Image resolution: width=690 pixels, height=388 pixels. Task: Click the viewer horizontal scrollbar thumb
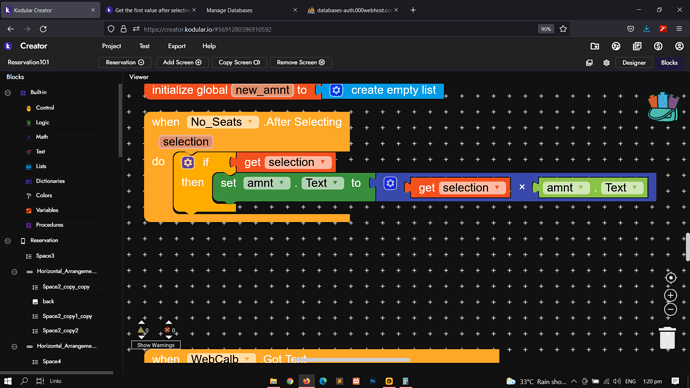pyautogui.click(x=352, y=360)
